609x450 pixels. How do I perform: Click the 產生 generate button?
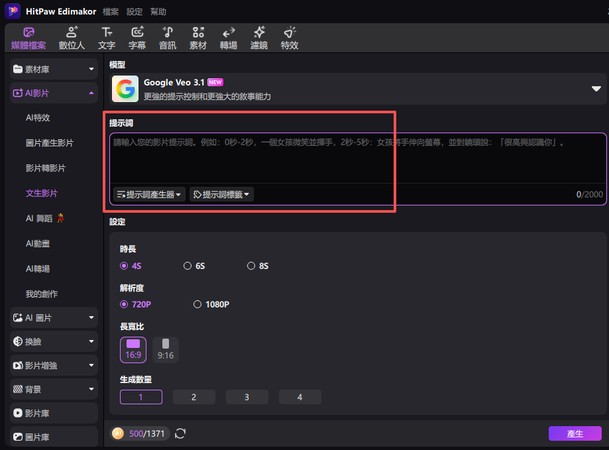tap(575, 433)
